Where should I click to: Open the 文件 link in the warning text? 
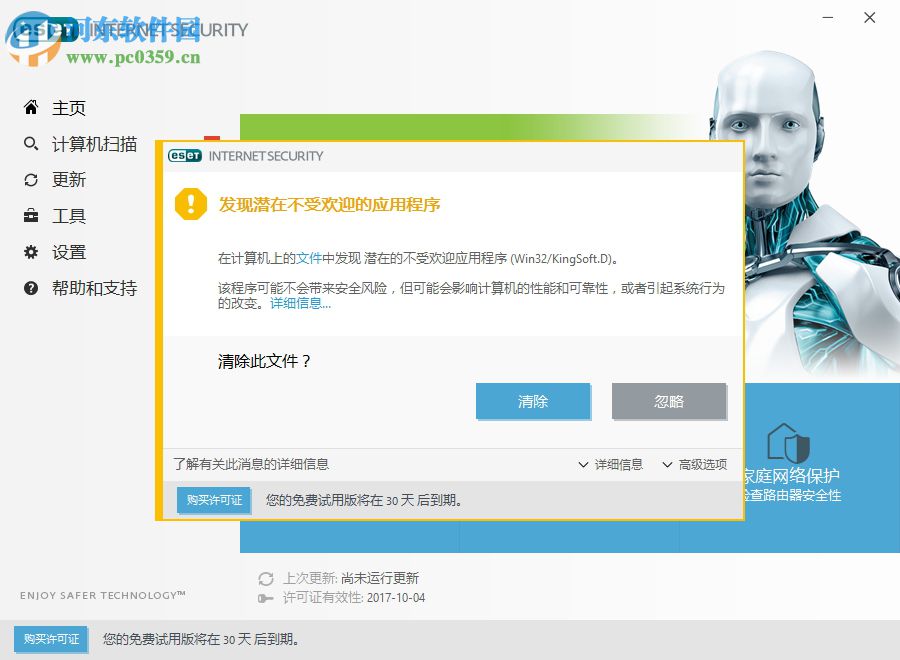click(x=308, y=258)
